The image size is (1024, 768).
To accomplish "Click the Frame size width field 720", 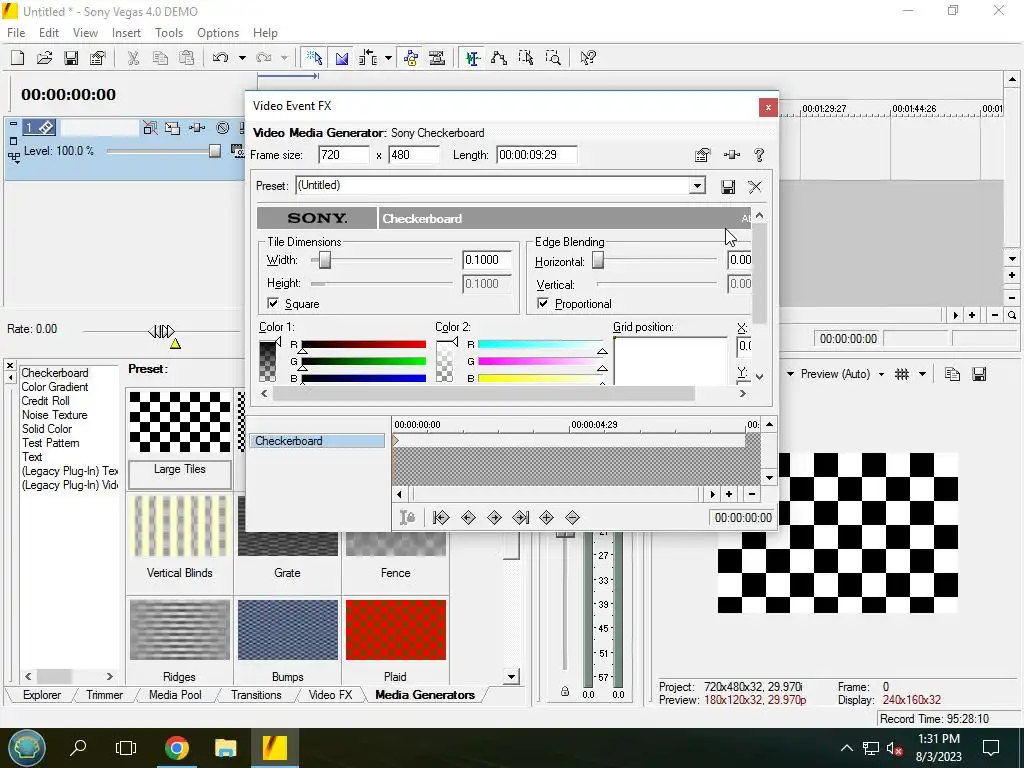I will point(344,155).
